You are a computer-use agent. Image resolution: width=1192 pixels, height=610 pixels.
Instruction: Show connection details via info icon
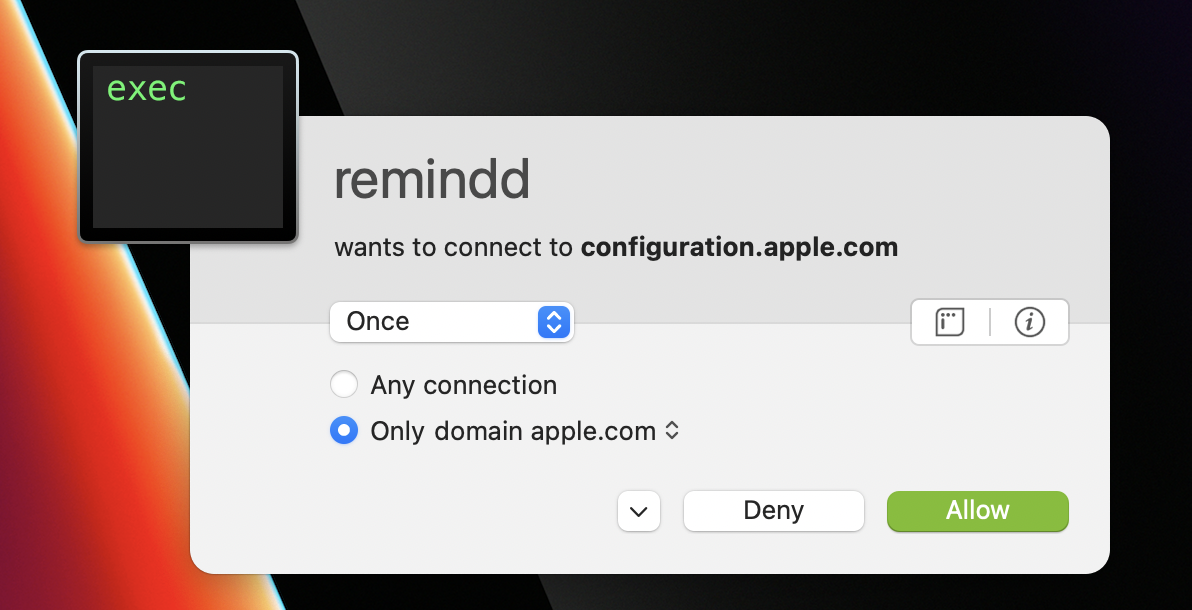click(x=1029, y=322)
